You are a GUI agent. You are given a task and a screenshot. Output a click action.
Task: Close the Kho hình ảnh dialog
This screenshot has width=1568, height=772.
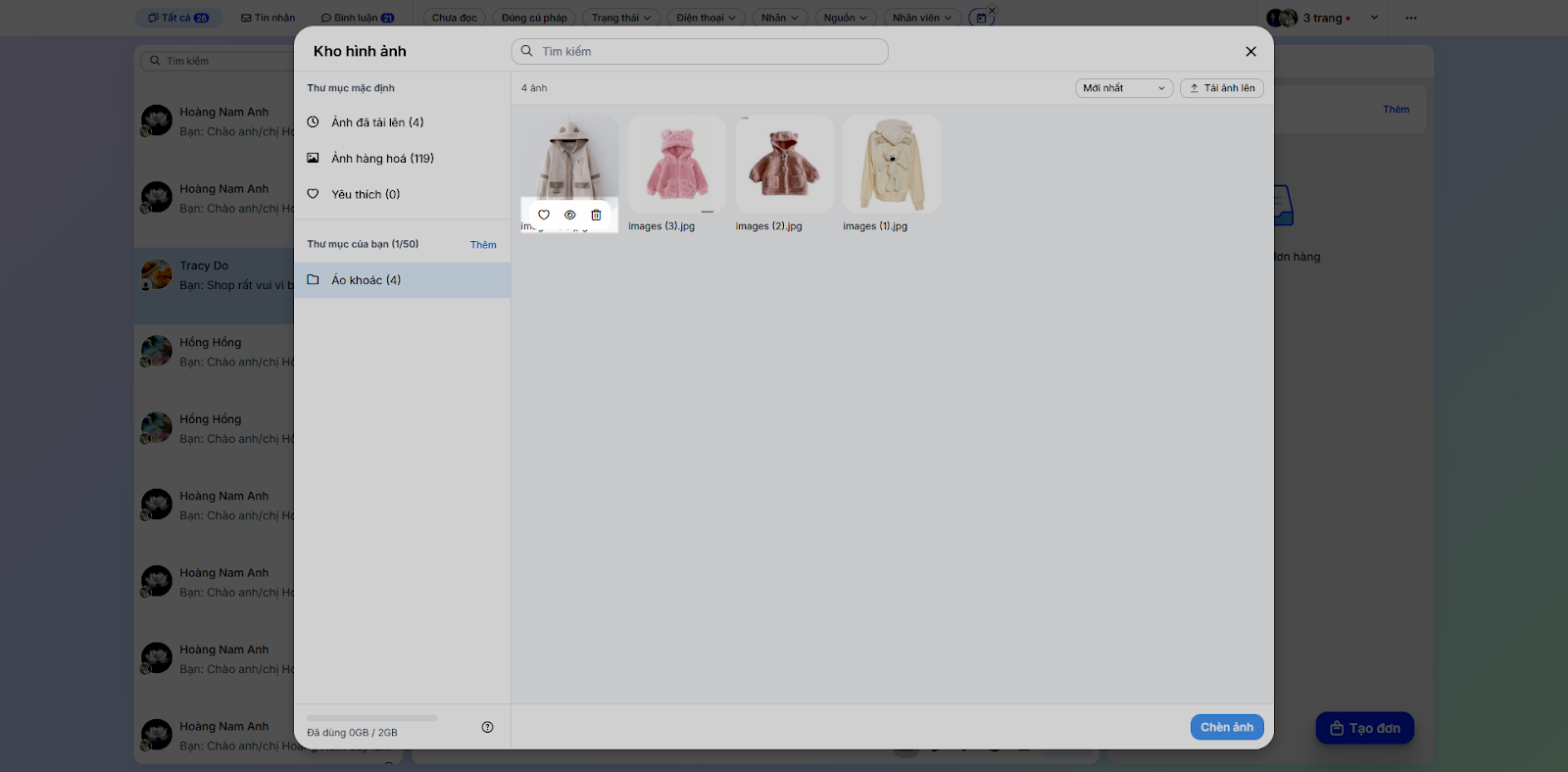[x=1250, y=51]
